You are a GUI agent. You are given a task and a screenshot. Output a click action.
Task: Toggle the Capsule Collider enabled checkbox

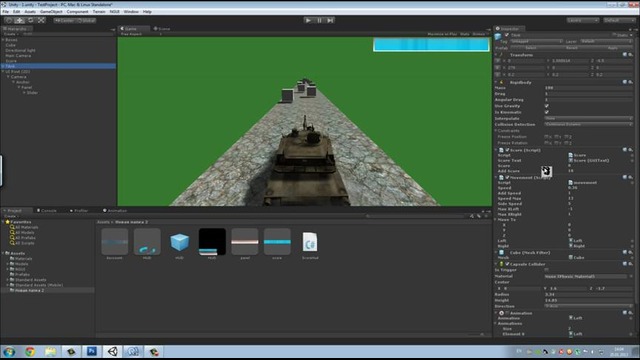[507, 264]
